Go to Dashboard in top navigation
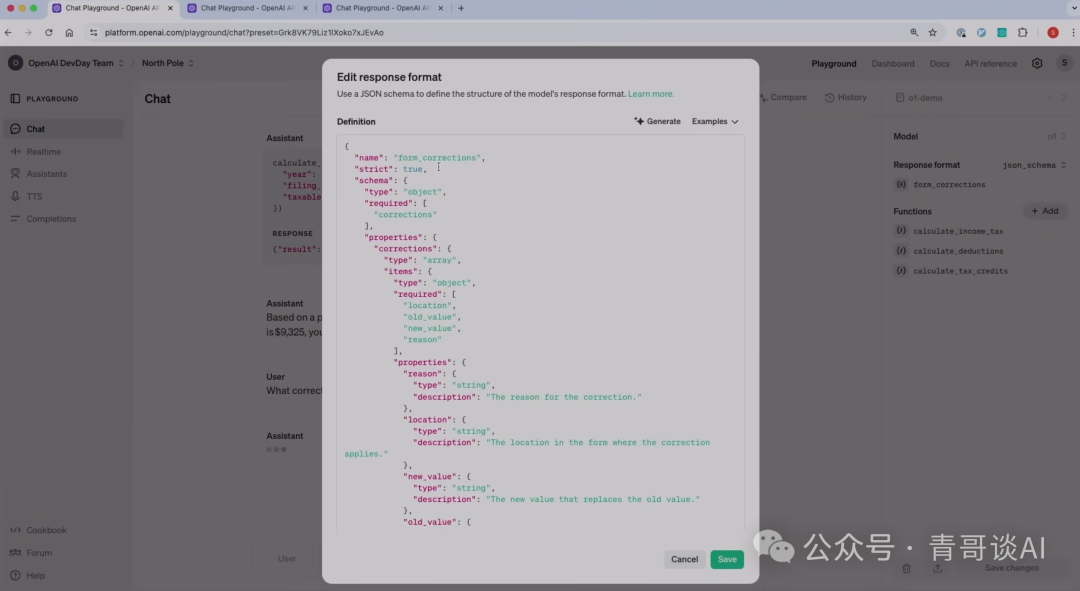Screen dimensions: 1080x591 click(892, 64)
